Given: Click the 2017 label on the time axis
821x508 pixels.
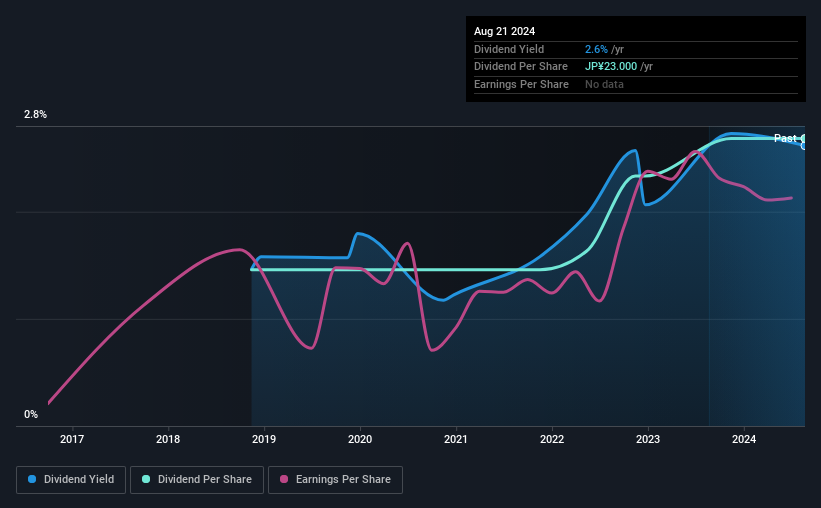Looking at the screenshot, I should pos(72,439).
